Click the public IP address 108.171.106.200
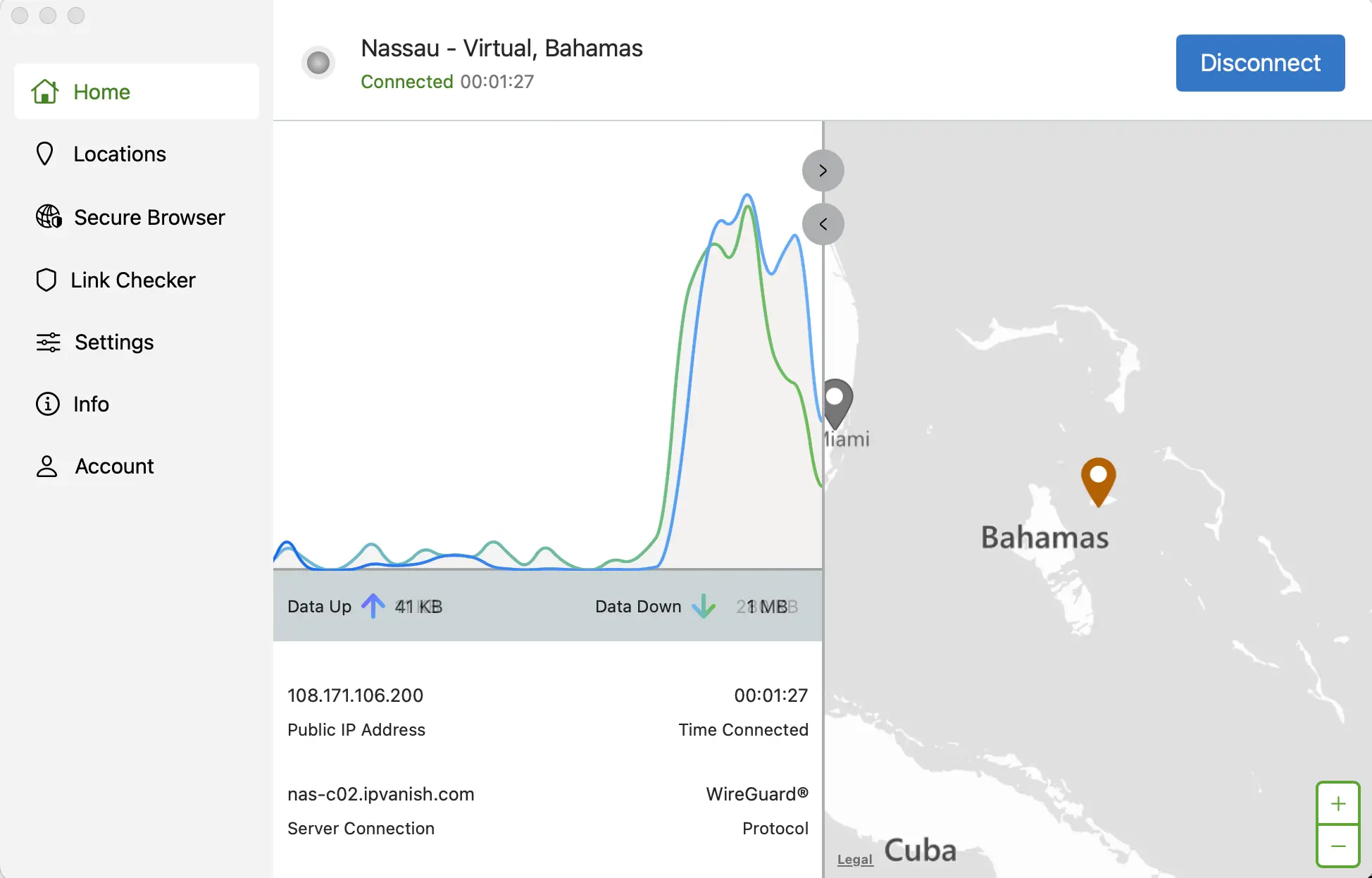 [356, 695]
